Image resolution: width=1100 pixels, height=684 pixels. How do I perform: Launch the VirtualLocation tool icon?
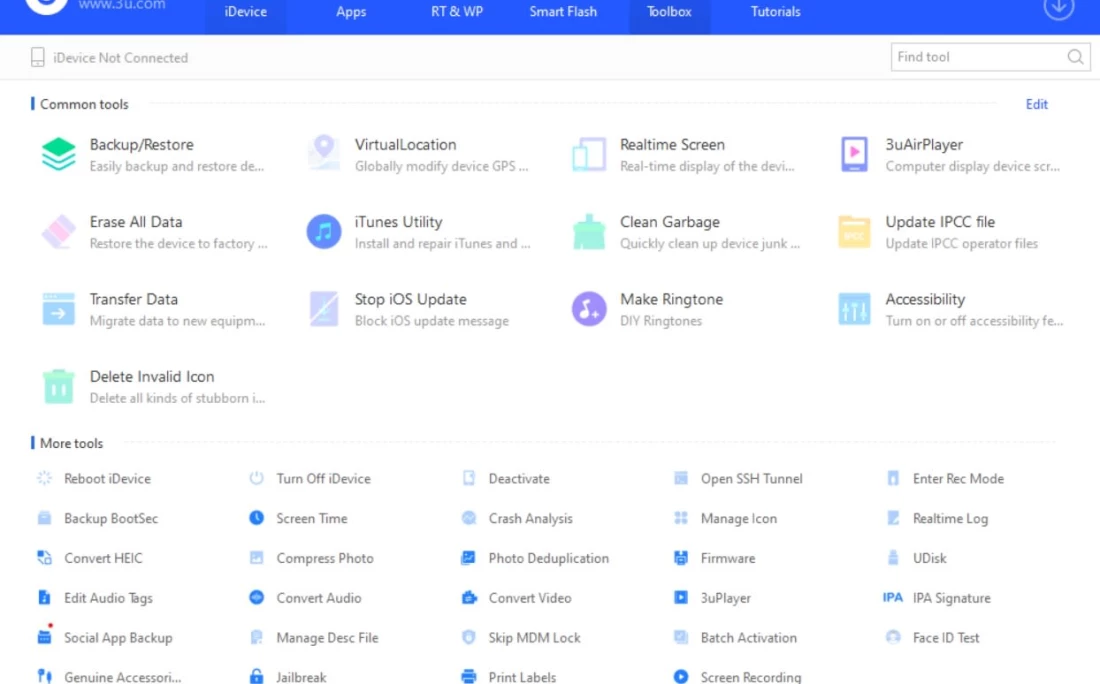(x=324, y=155)
